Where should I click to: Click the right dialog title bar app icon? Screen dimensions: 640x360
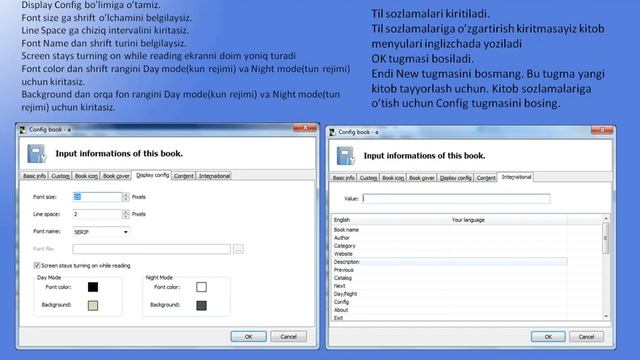pyautogui.click(x=332, y=132)
